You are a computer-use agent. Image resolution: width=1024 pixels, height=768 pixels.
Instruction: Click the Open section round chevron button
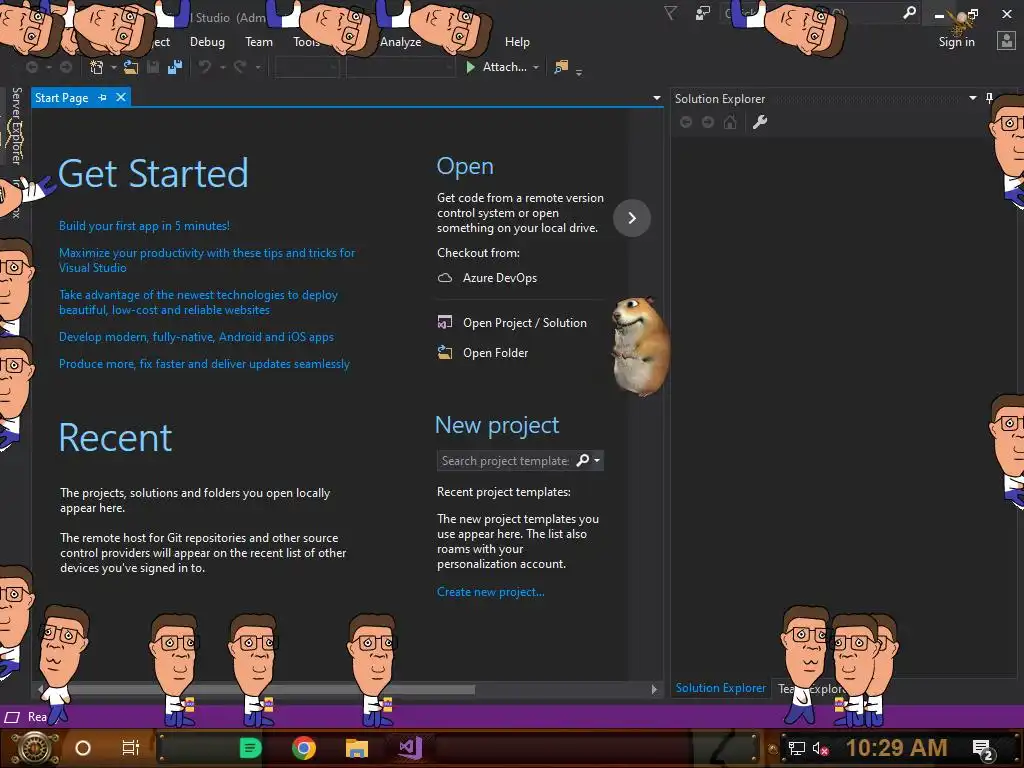tap(632, 217)
